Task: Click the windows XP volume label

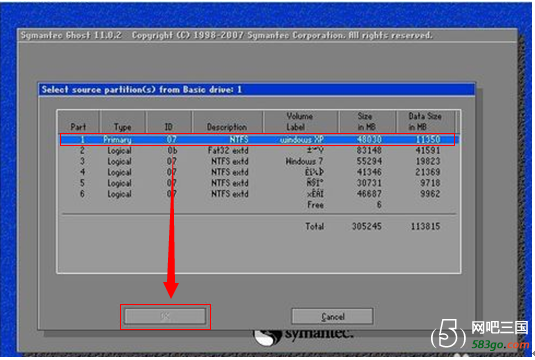Action: [x=302, y=140]
